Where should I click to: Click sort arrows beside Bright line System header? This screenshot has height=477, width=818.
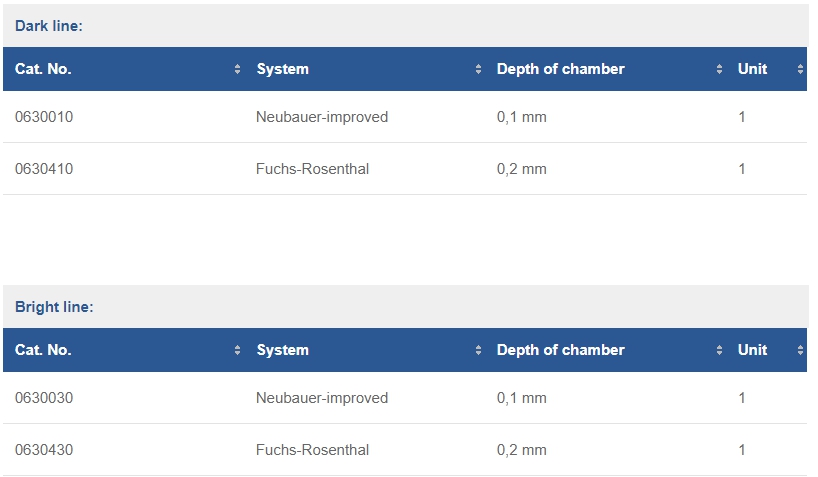(478, 350)
